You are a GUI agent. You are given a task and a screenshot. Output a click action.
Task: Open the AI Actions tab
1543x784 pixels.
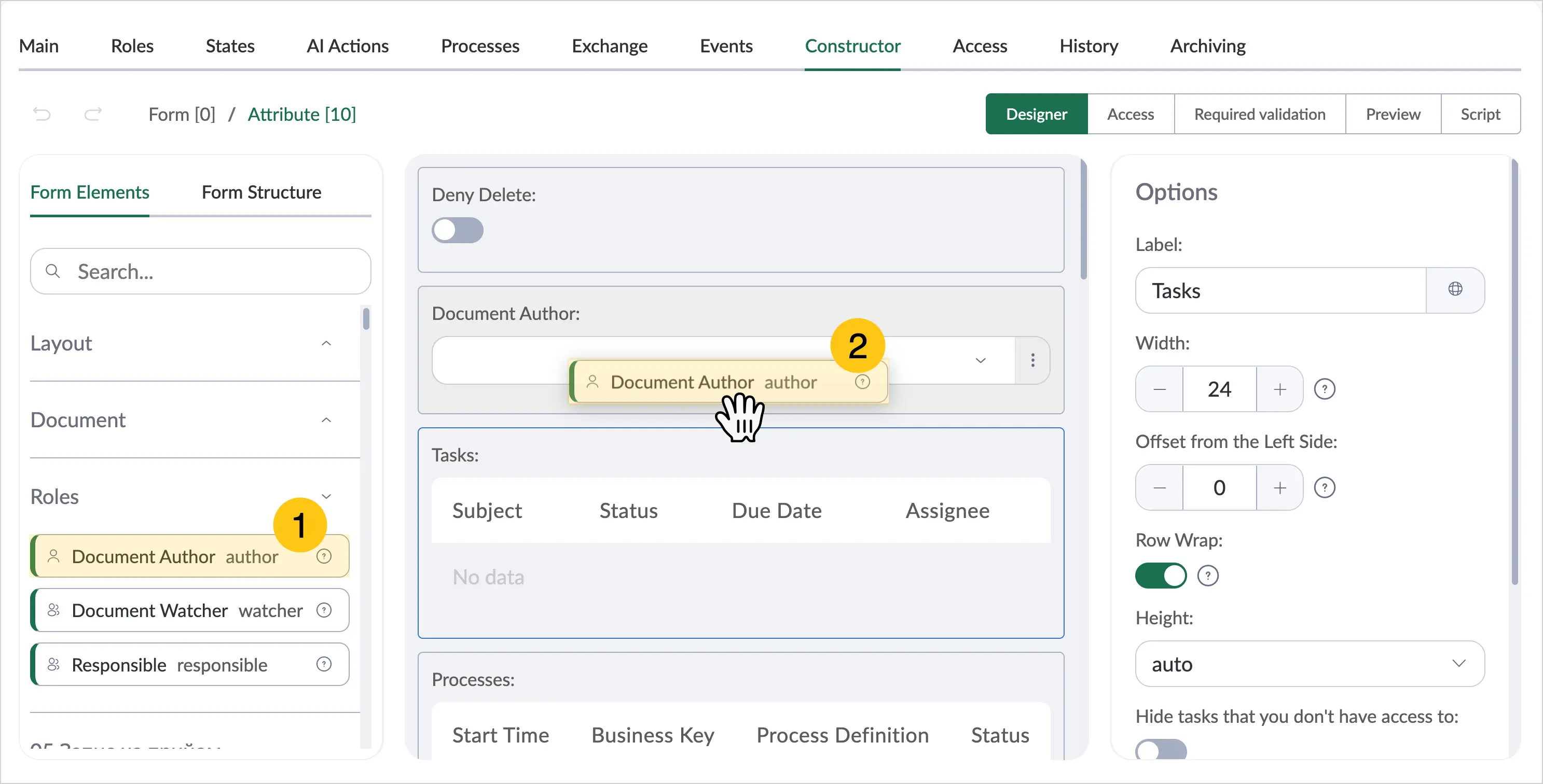348,46
